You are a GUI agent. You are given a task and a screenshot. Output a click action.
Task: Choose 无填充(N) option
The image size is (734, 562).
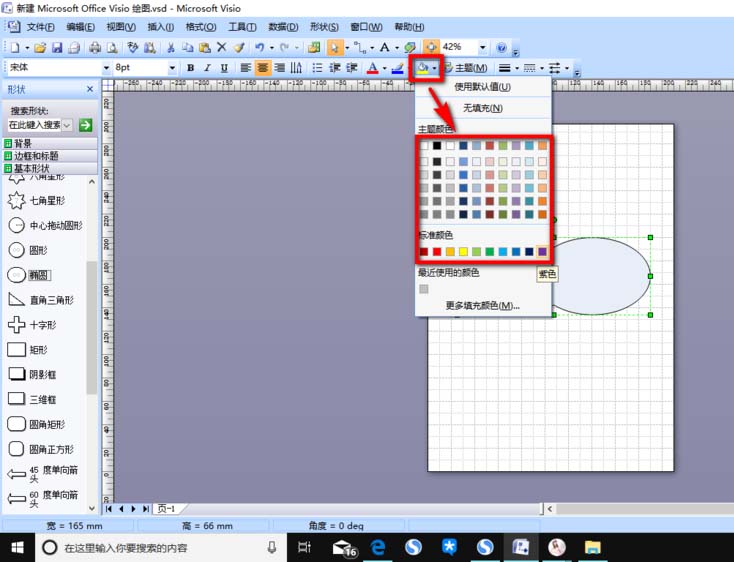click(483, 108)
